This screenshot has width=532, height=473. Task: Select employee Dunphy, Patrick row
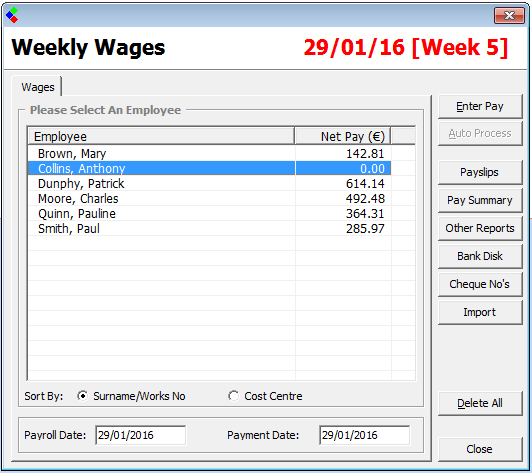click(209, 184)
